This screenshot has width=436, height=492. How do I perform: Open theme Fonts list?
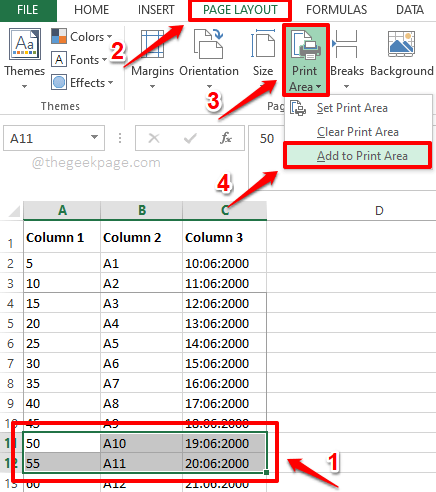coord(79,60)
